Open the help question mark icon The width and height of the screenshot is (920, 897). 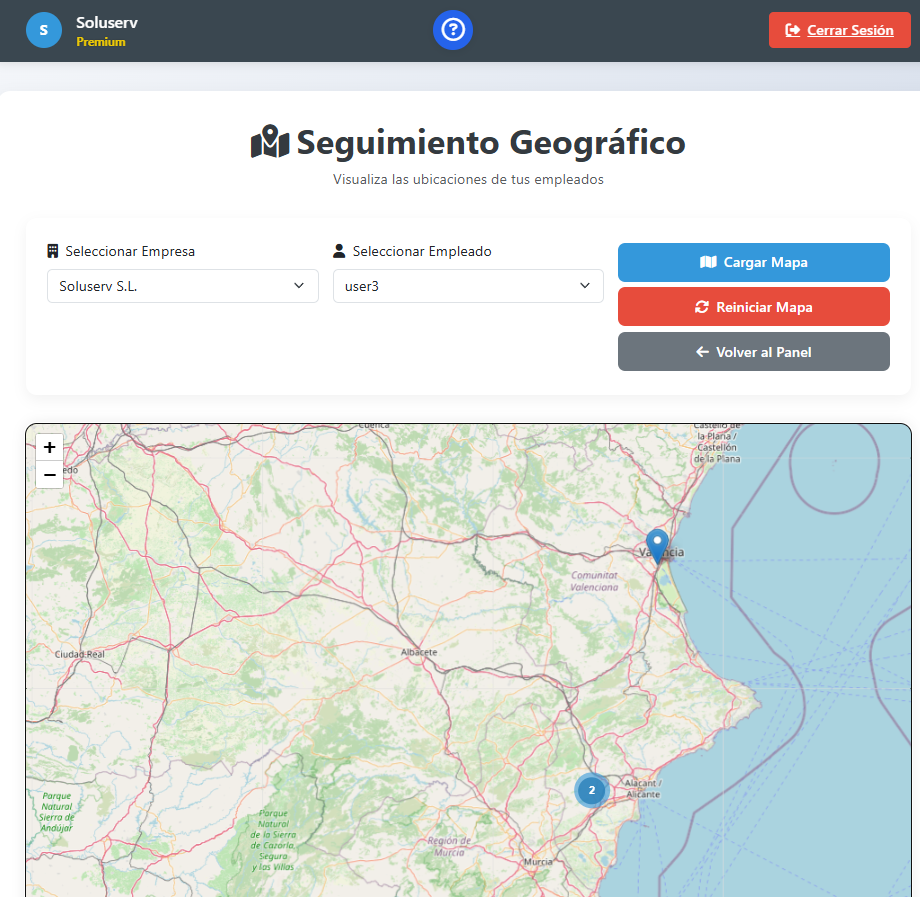pos(452,30)
